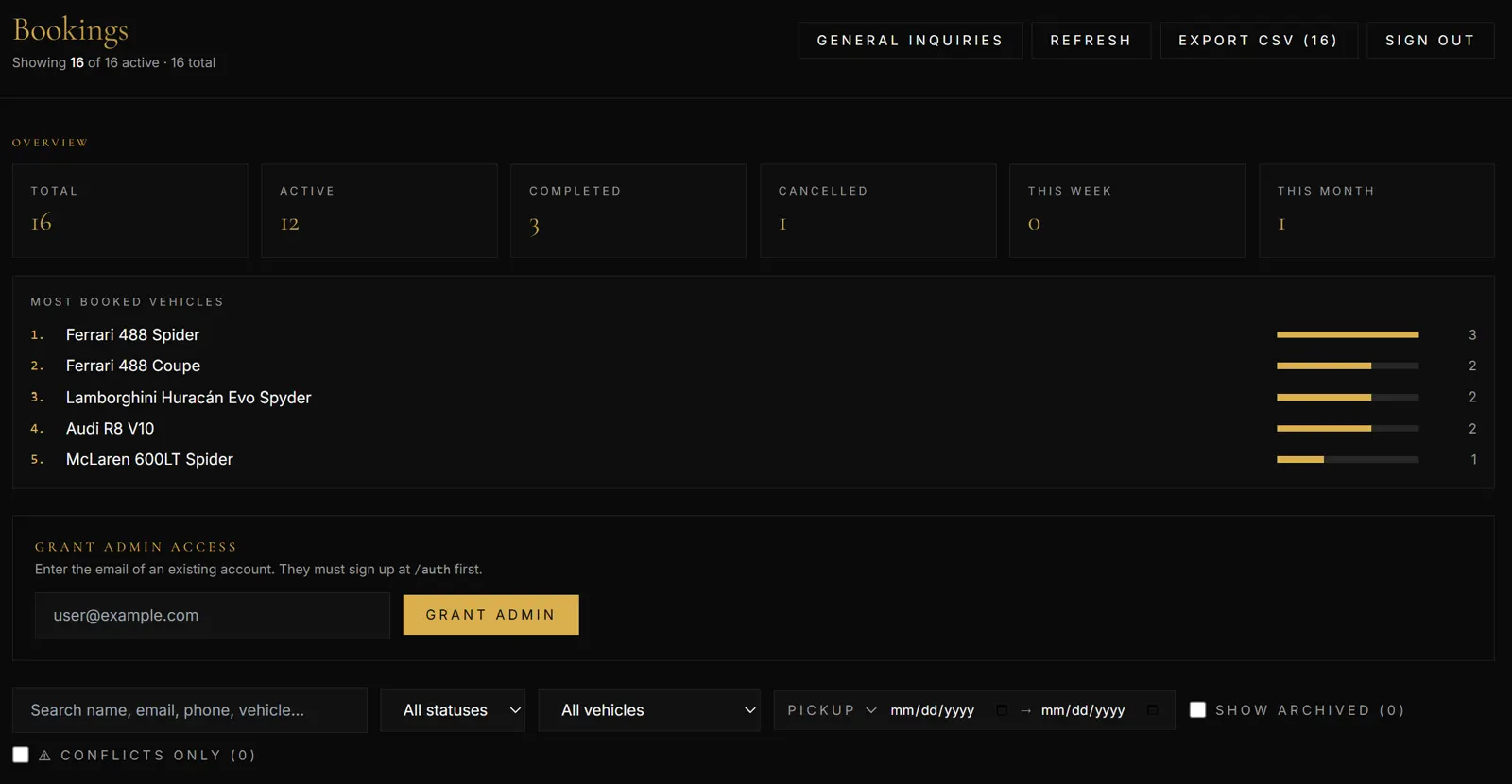The width and height of the screenshot is (1512, 784).
Task: Sign out of the admin dashboard
Action: click(x=1430, y=41)
